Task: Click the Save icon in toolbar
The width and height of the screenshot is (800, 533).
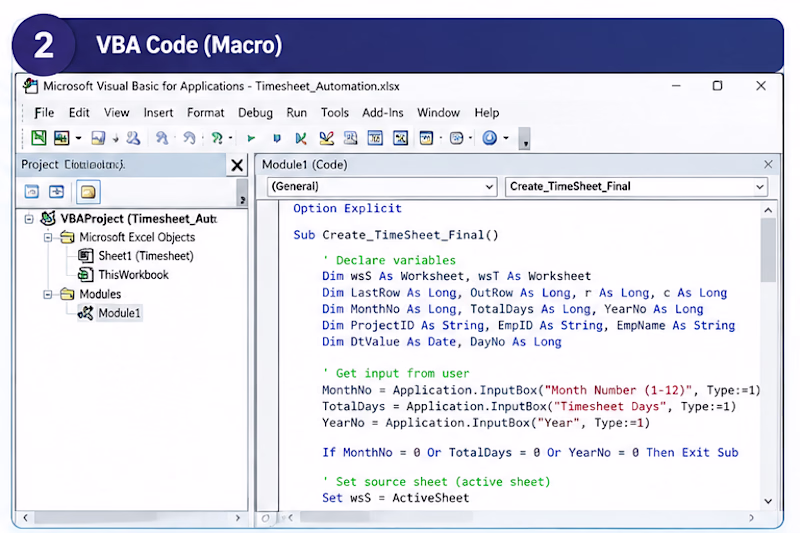Action: (98, 138)
